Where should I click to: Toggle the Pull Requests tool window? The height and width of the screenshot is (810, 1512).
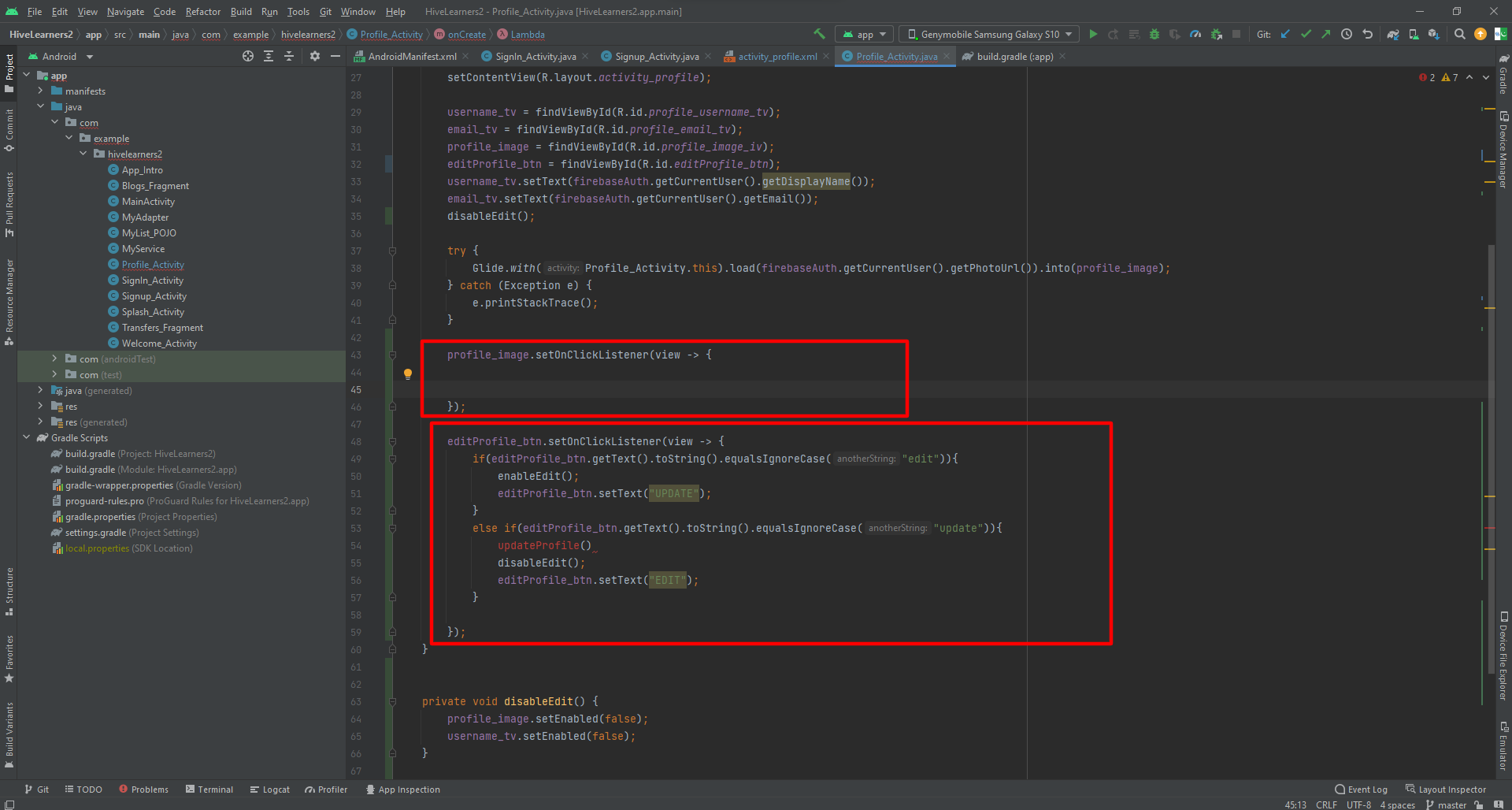[9, 204]
